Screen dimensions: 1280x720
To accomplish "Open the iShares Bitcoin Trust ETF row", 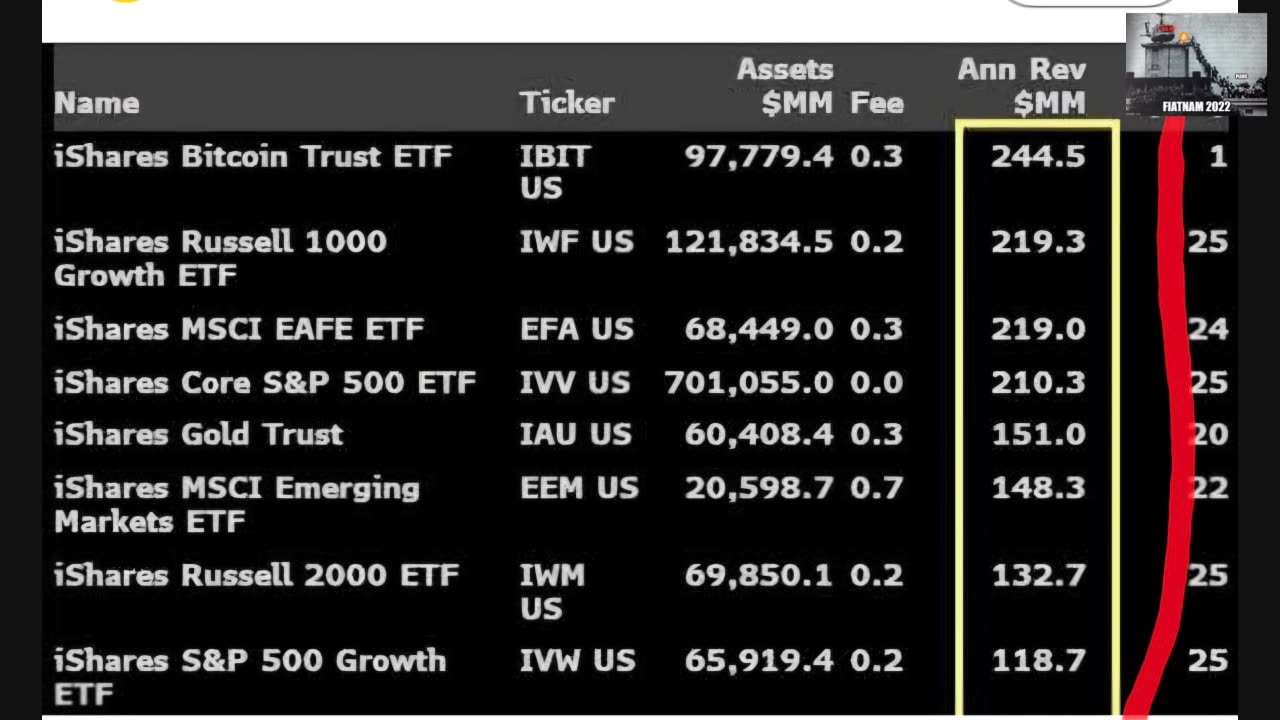I will [253, 157].
